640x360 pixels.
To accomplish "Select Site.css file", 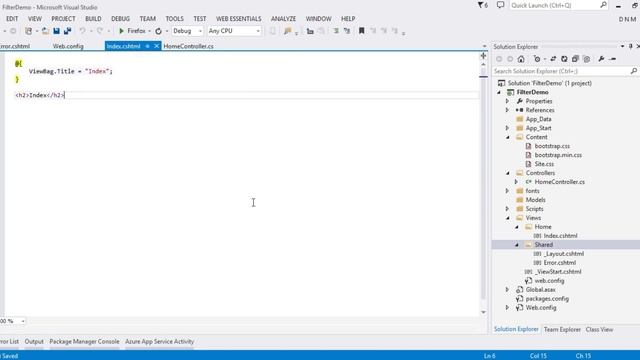I will 544,164.
